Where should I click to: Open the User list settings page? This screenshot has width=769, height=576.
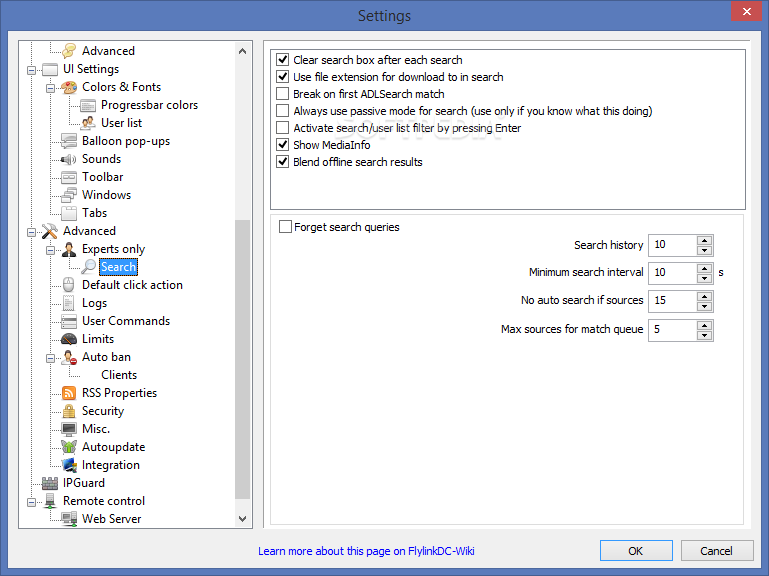click(121, 123)
